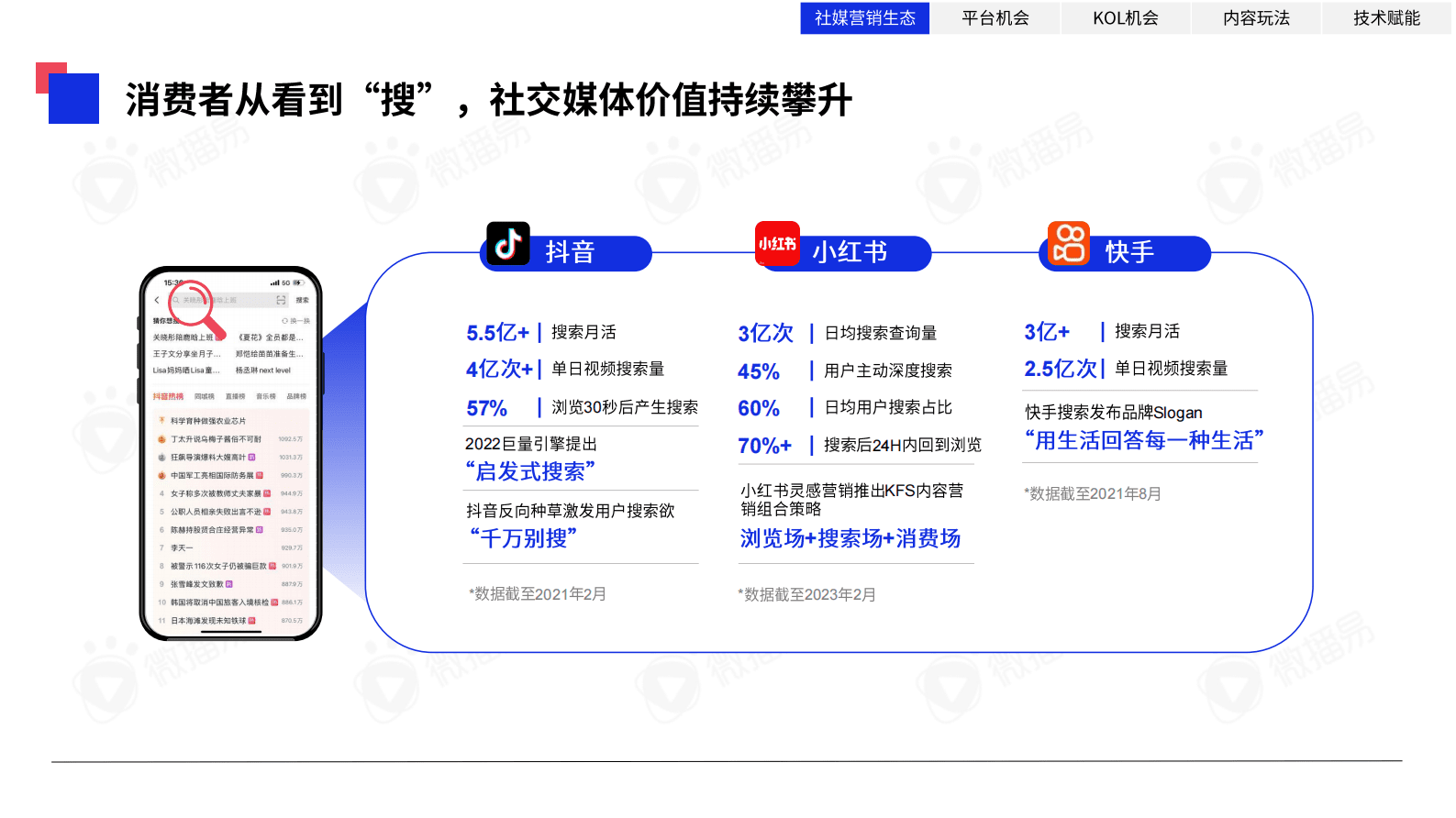
Task: Open the 社媒营销生态 tab
Action: 865,18
